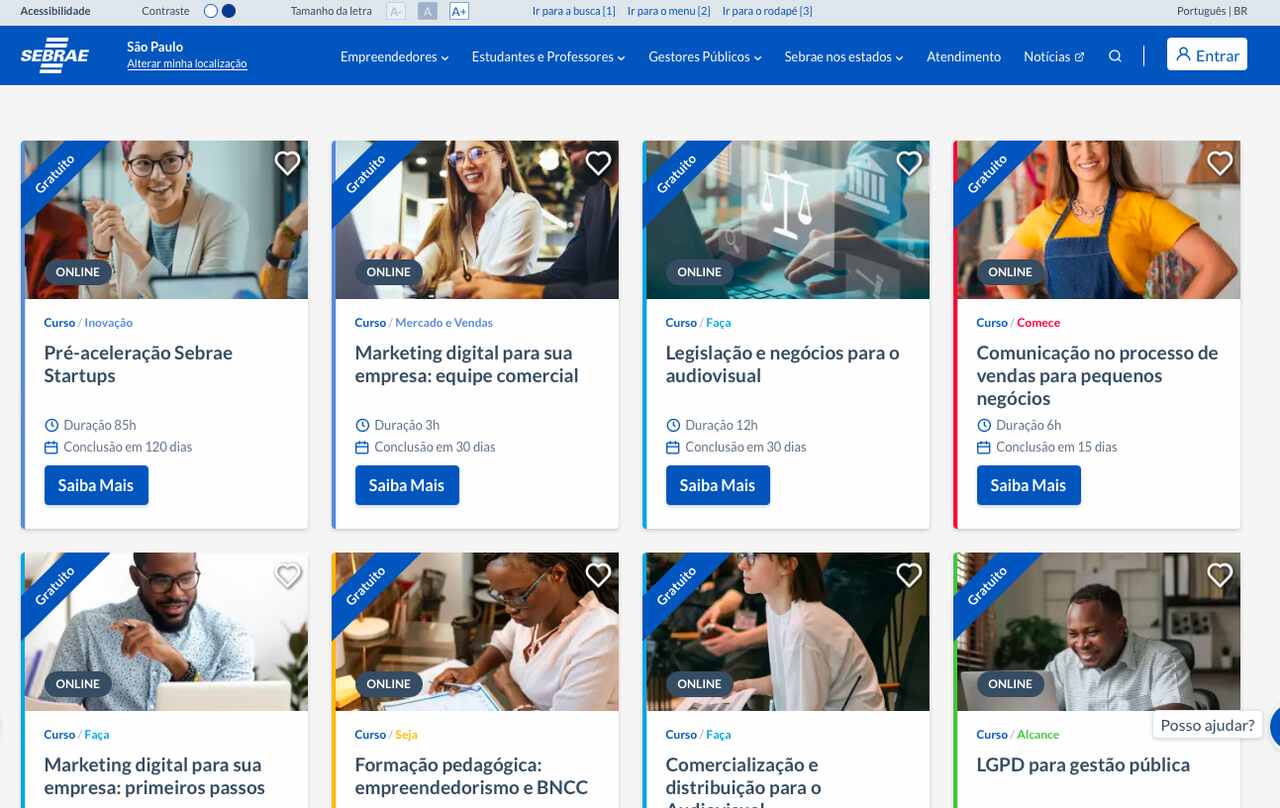Image resolution: width=1280 pixels, height=808 pixels.
Task: Click Conclusão em 15 dias text
Action: [x=1057, y=447]
